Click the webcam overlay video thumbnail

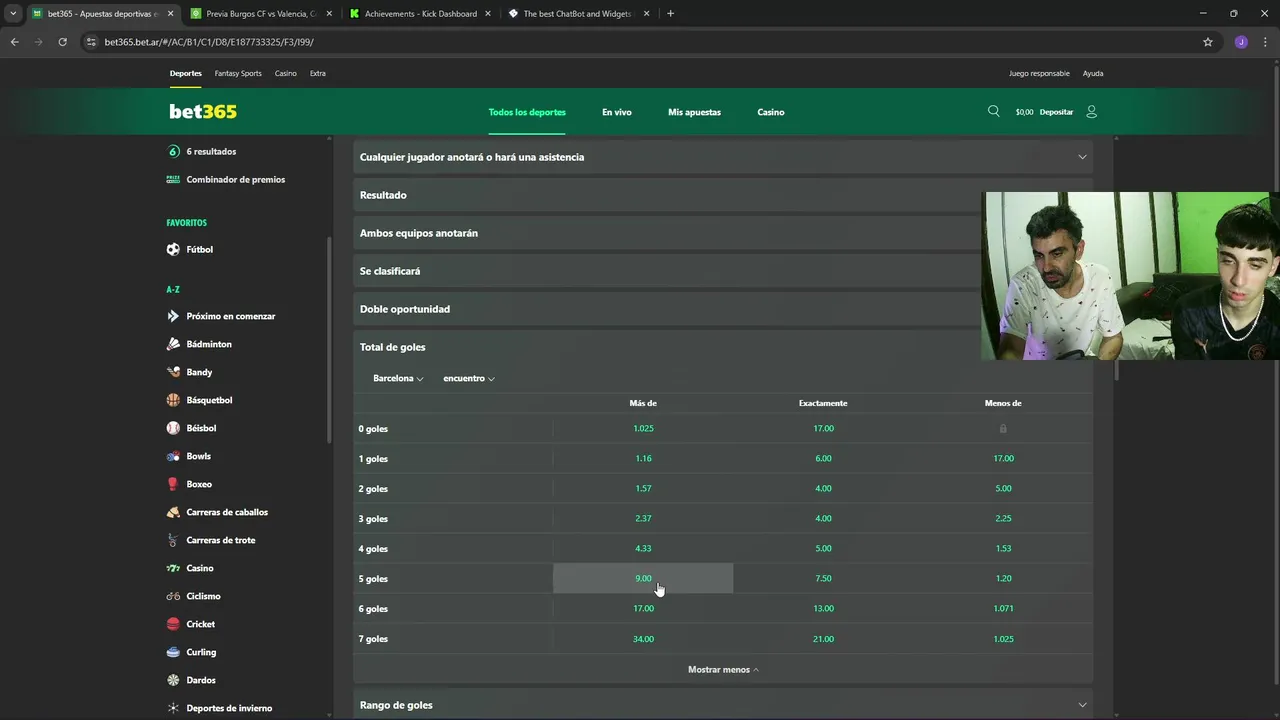coord(1130,276)
